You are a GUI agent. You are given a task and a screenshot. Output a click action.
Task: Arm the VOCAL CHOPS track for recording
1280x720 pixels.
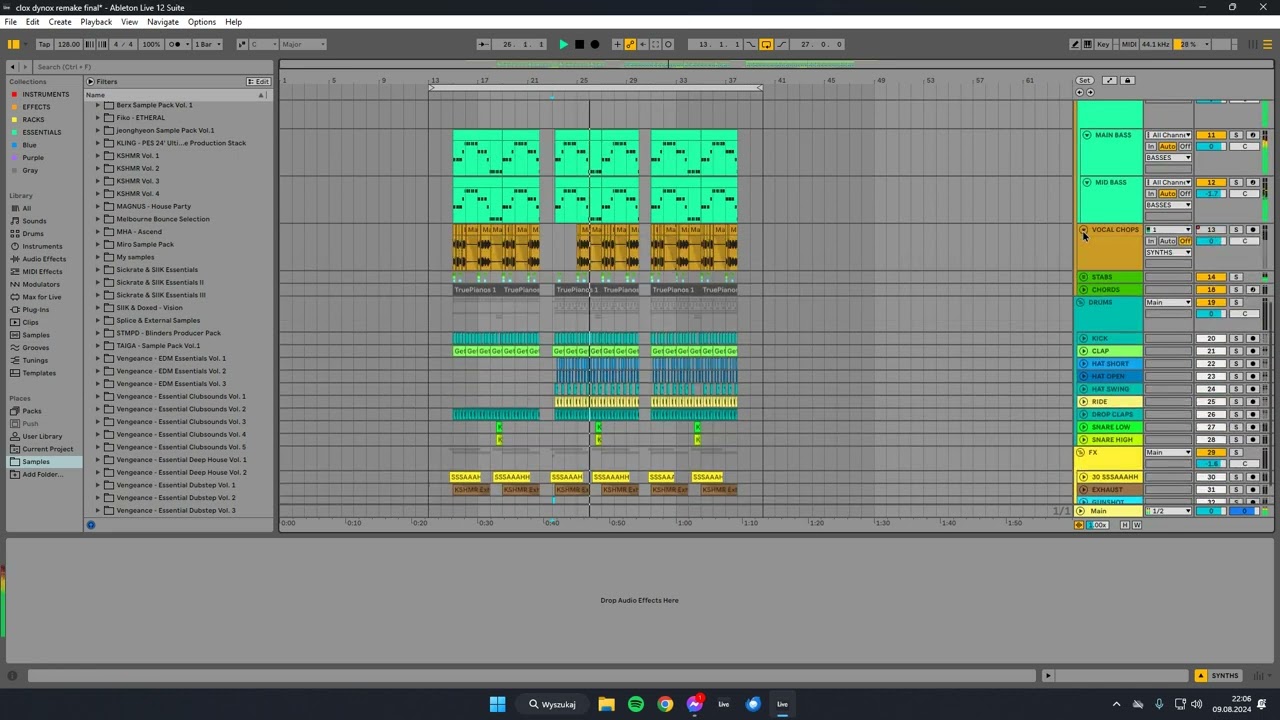(1252, 230)
